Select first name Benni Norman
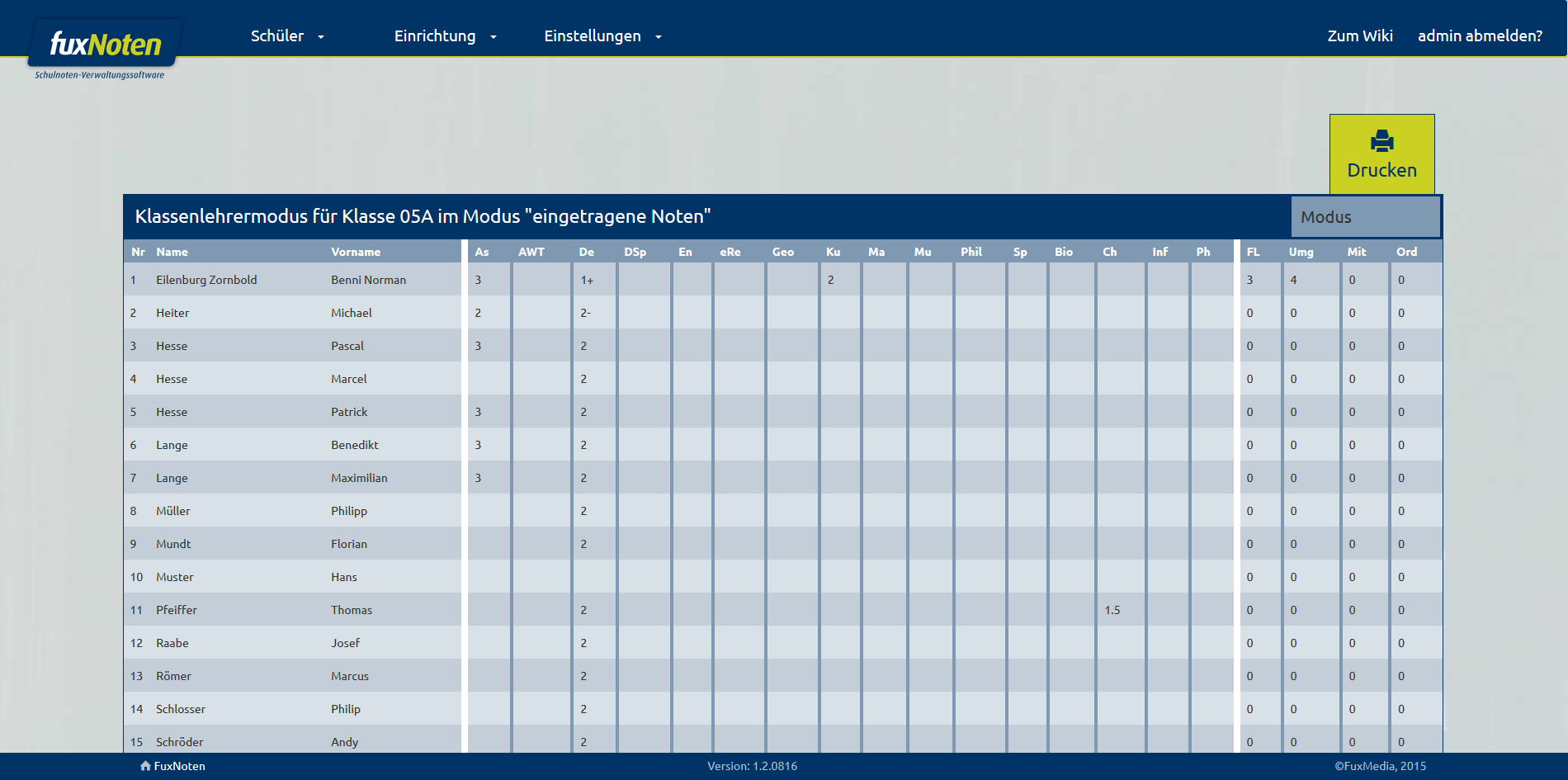The width and height of the screenshot is (1568, 780). pos(368,280)
